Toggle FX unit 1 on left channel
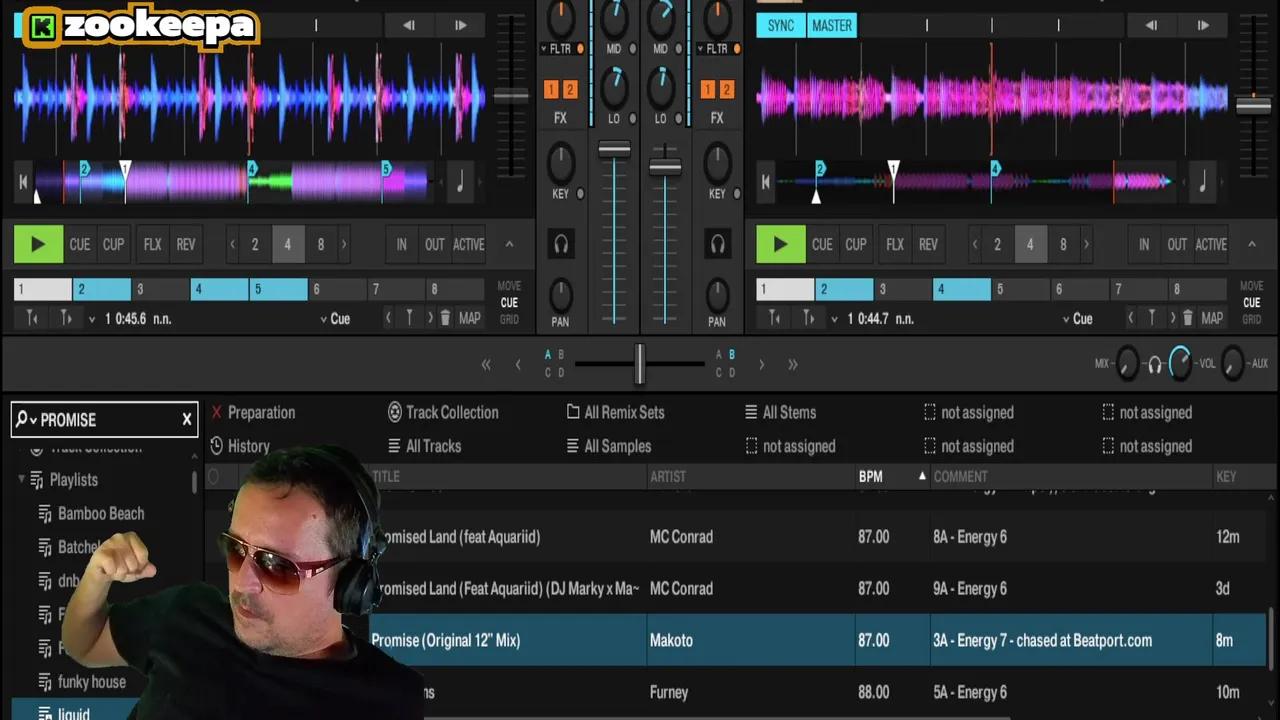The height and width of the screenshot is (720, 1280). [x=550, y=90]
